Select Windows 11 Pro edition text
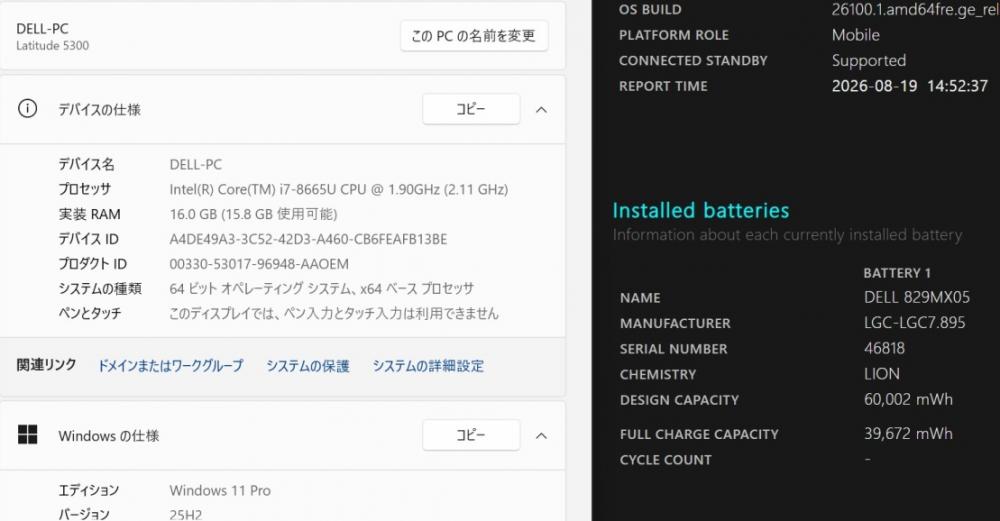This screenshot has height=521, width=1000. click(220, 490)
